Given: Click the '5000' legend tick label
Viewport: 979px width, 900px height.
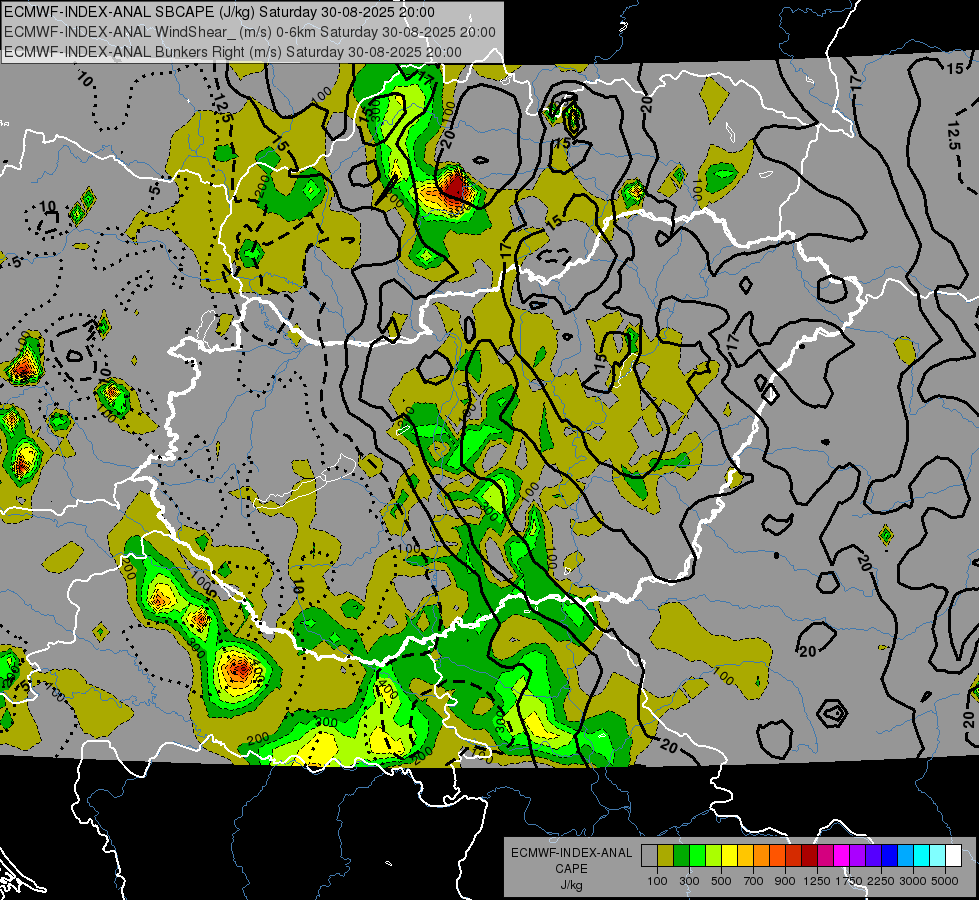Looking at the screenshot, I should coord(945,881).
